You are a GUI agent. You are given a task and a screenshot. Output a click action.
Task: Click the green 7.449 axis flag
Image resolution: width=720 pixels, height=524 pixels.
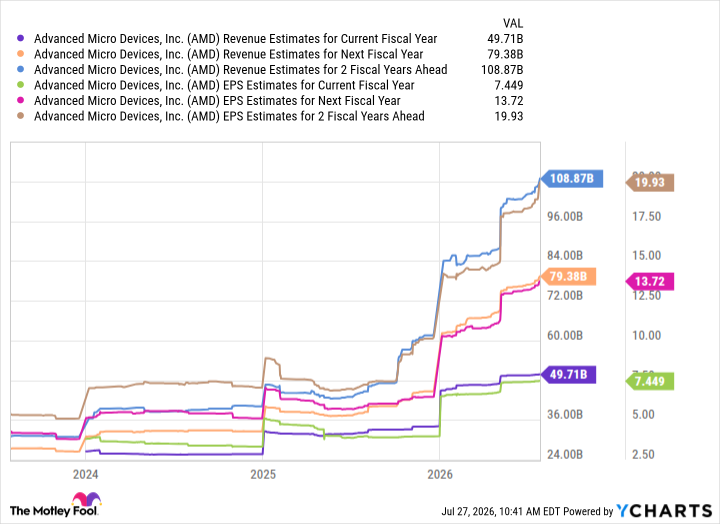[x=650, y=381]
